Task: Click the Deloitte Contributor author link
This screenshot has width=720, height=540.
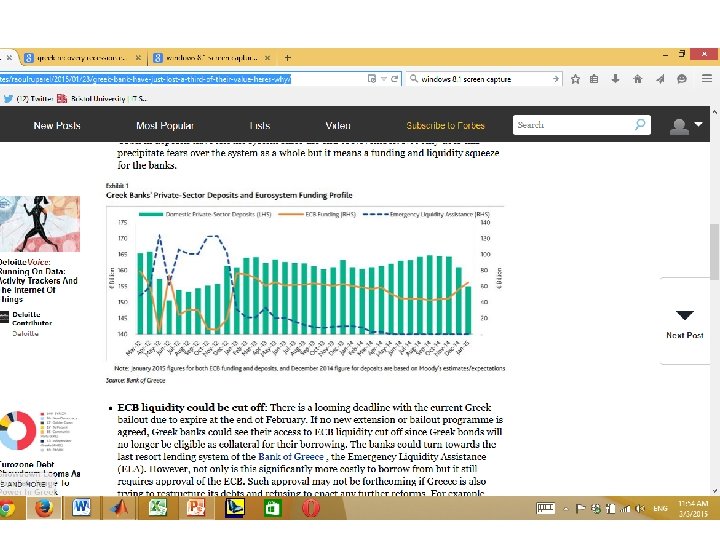Action: click(32, 319)
